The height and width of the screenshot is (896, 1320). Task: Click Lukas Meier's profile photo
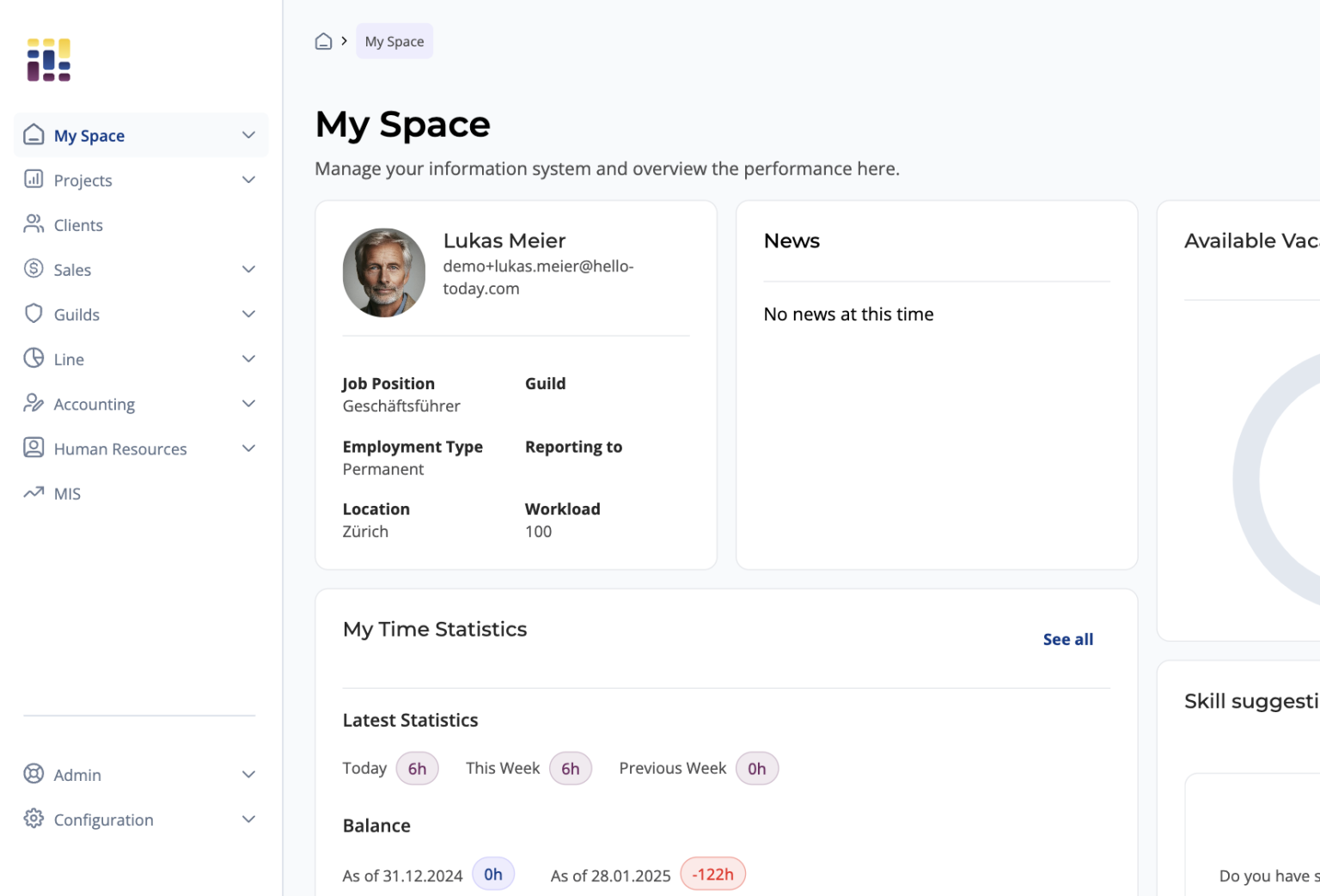(384, 272)
